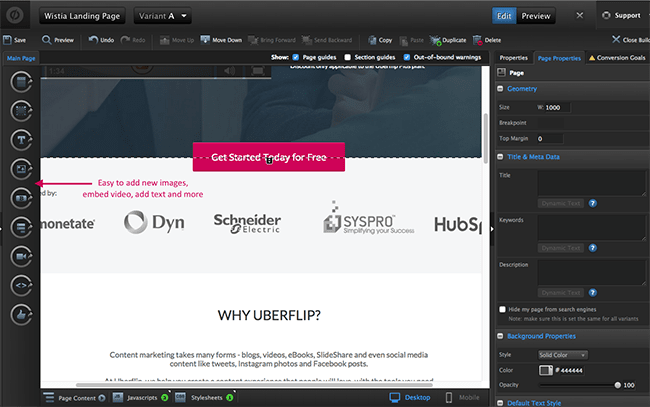Toggle the Page guides checkbox
This screenshot has height=407, width=650.
[x=296, y=57]
